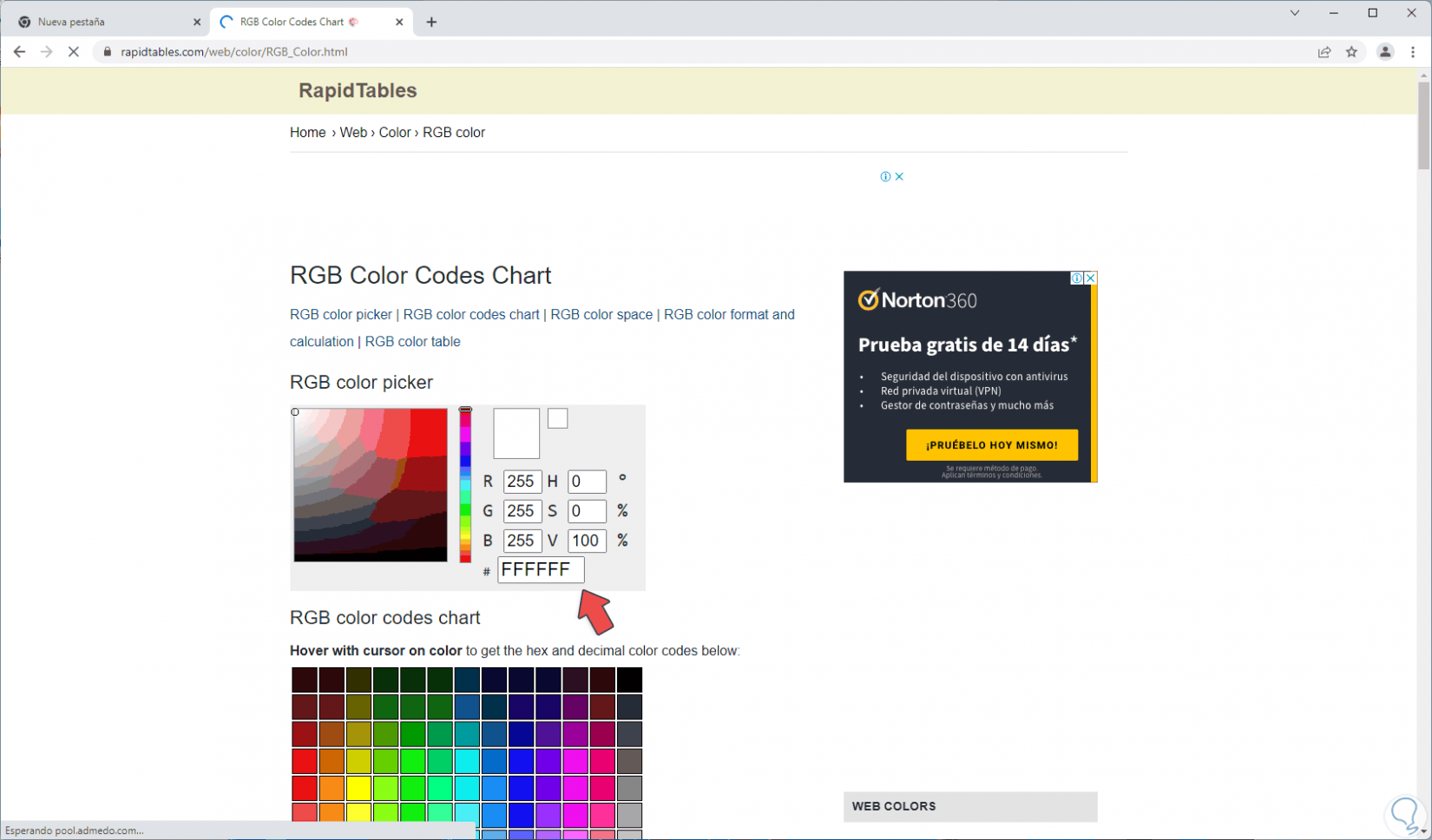Click the R value input field
1432x840 pixels.
[x=522, y=482]
